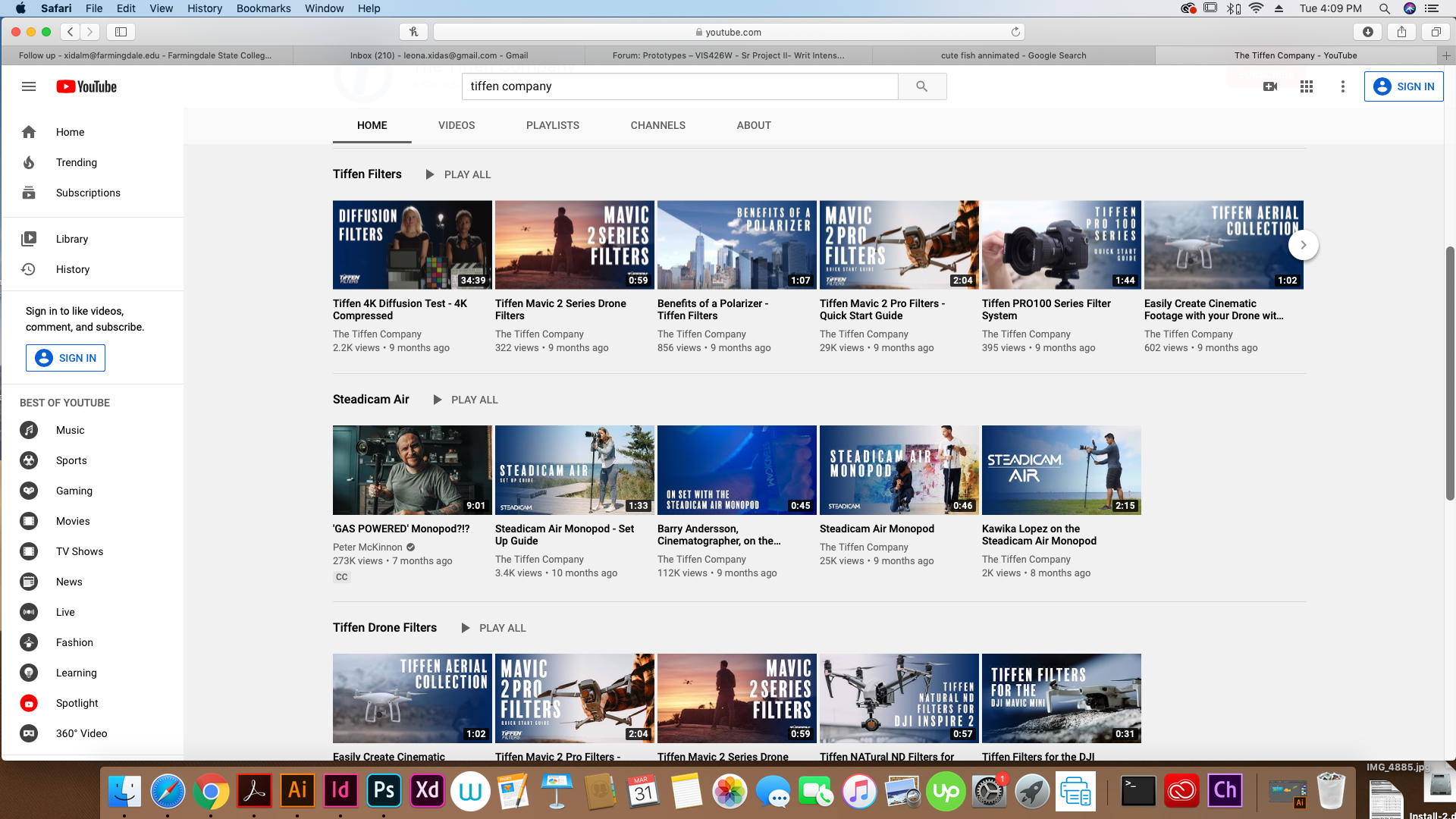Play all Tiffen Filters videos

pyautogui.click(x=457, y=174)
